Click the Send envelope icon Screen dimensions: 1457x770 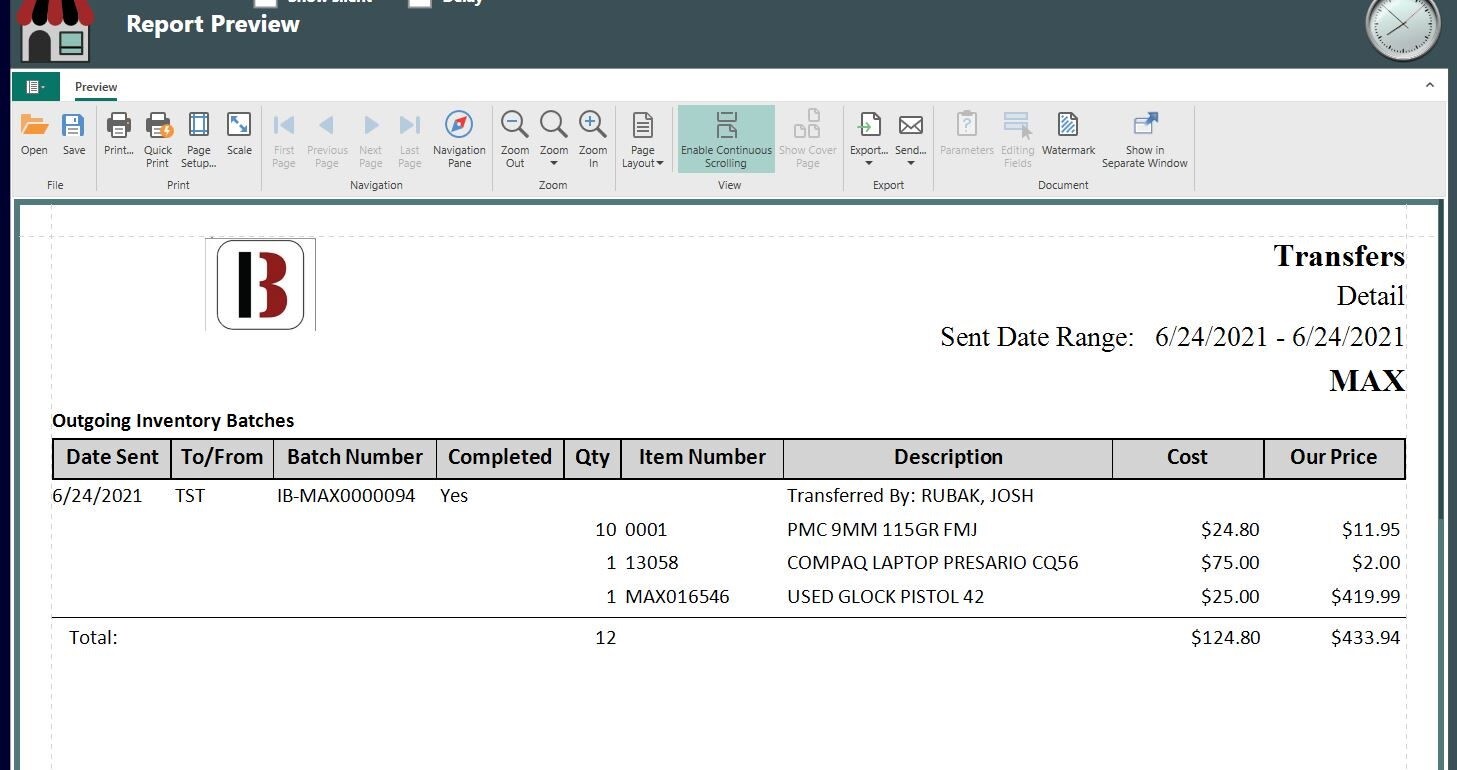(910, 126)
